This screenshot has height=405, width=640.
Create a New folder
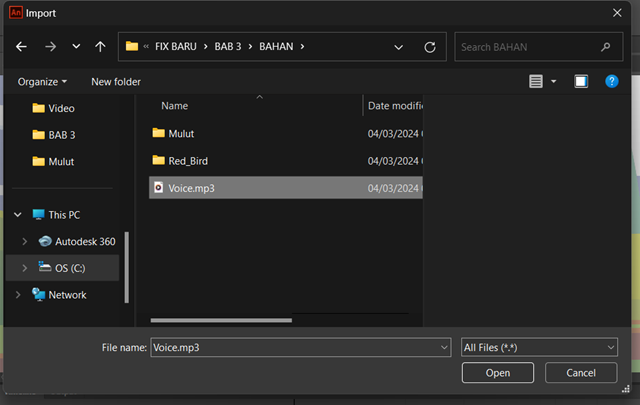click(116, 82)
